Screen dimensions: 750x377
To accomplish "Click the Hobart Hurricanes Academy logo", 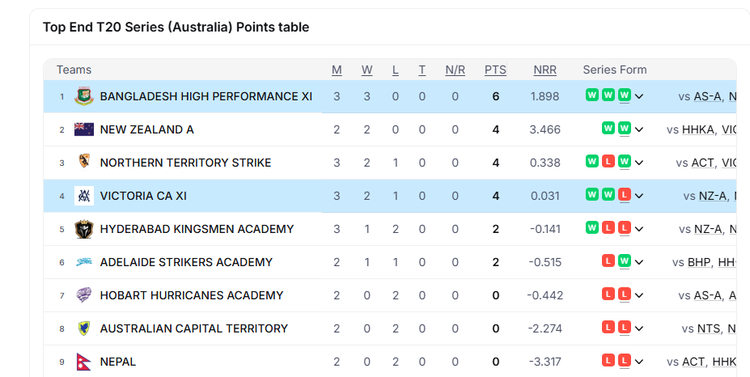I will [84, 295].
